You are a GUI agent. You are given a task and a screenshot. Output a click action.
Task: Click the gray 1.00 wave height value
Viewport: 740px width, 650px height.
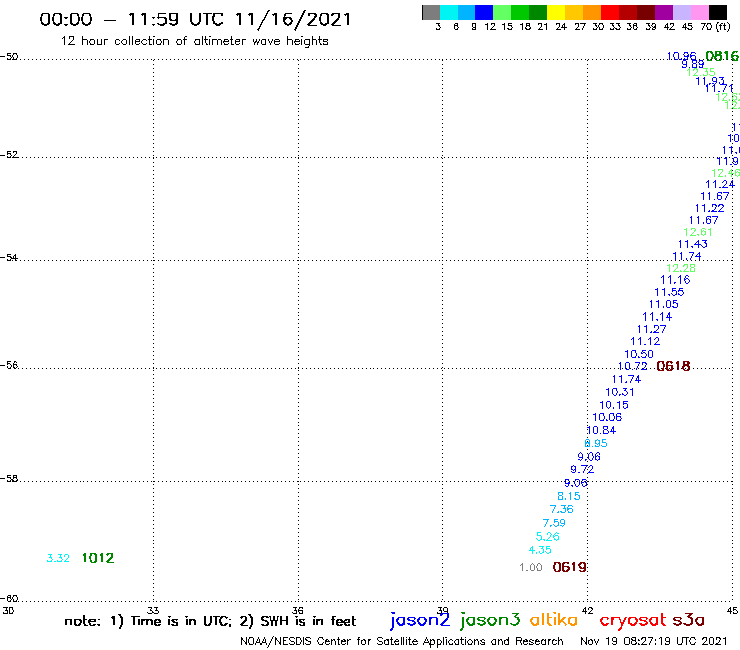coord(530,567)
